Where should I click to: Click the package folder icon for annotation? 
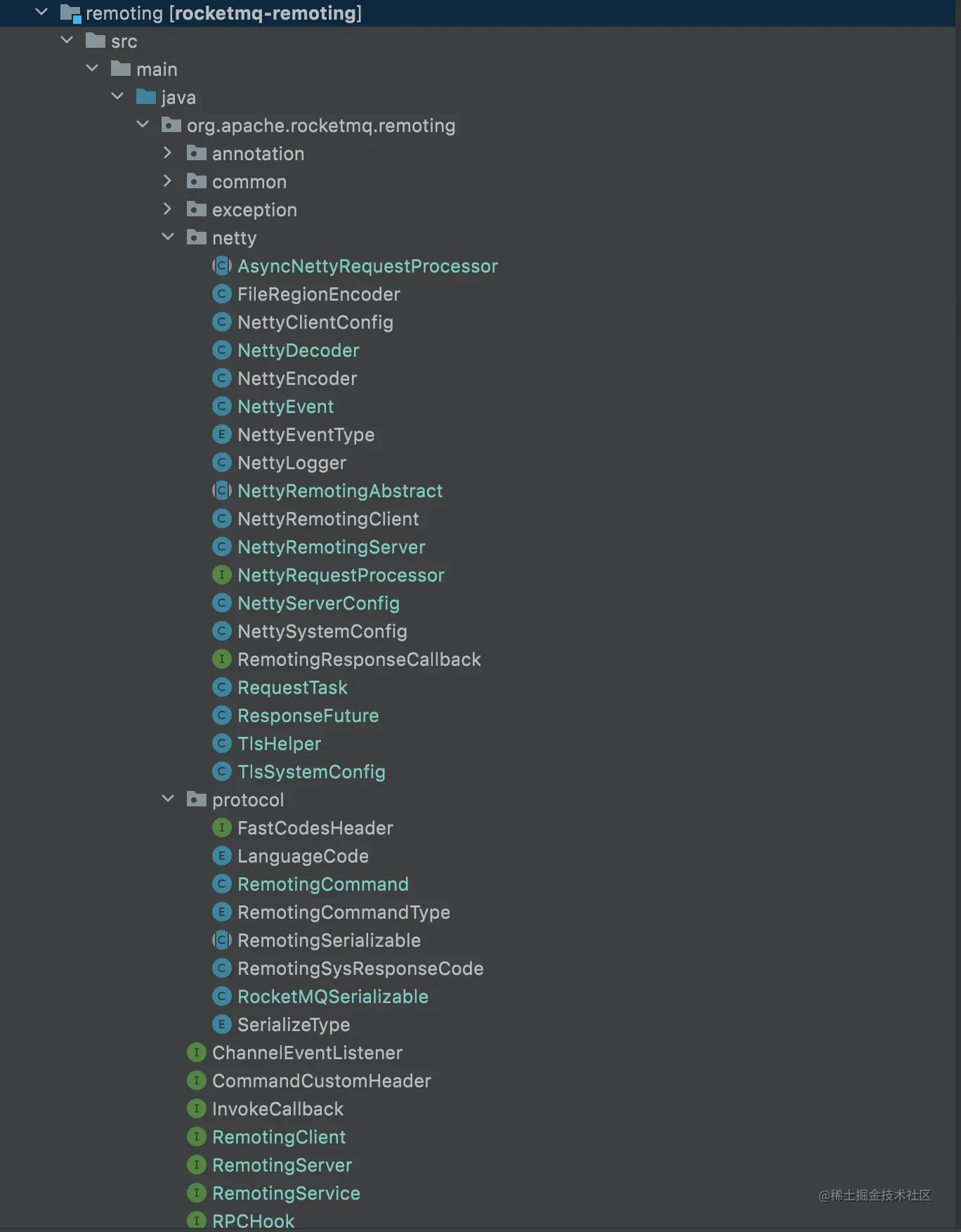[x=196, y=154]
